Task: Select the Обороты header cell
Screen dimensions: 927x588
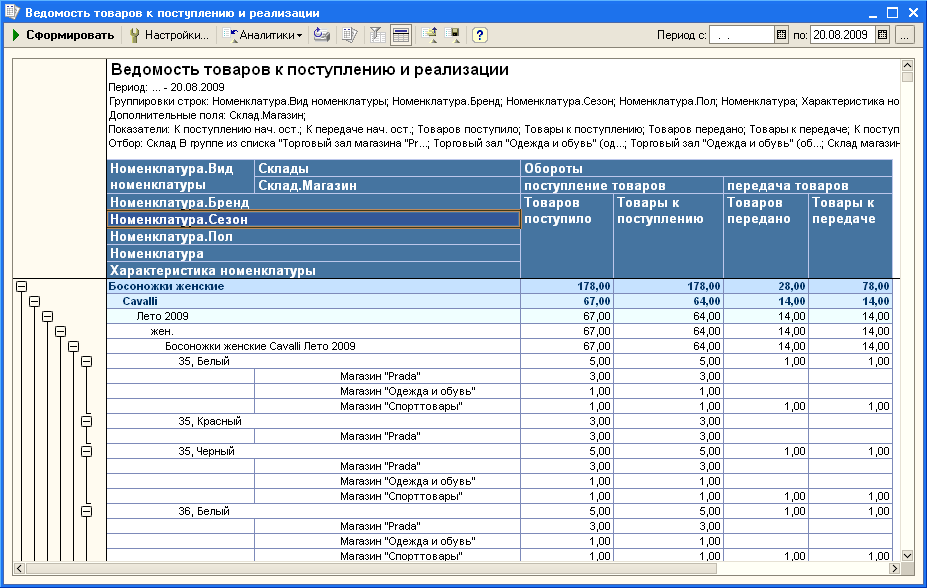Action: (x=706, y=168)
